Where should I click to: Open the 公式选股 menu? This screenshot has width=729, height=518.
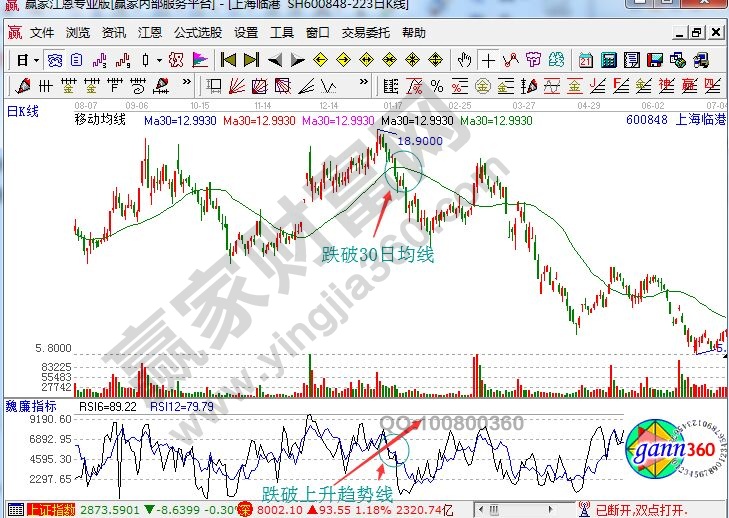point(197,32)
